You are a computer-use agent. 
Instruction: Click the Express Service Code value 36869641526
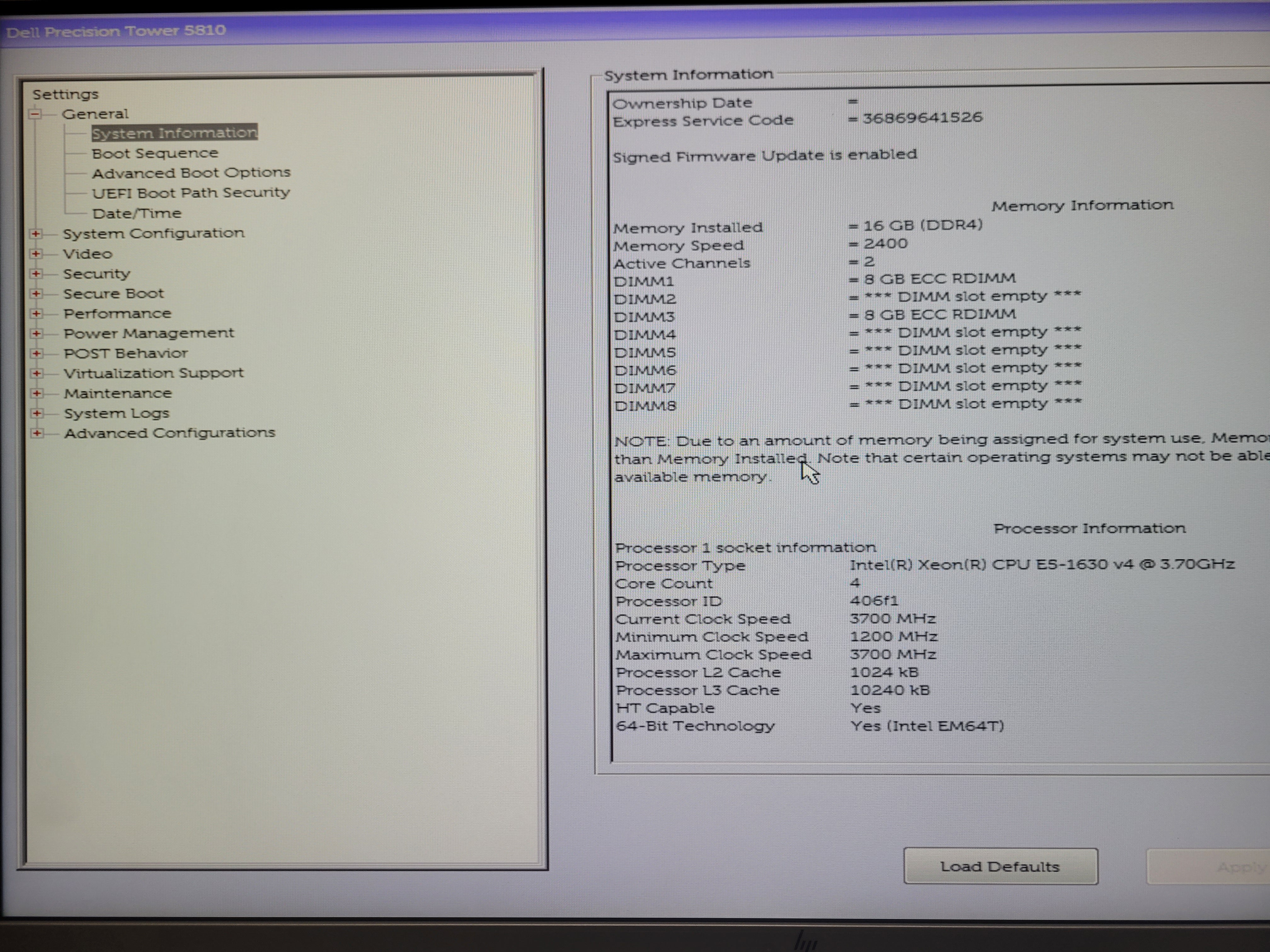(923, 118)
